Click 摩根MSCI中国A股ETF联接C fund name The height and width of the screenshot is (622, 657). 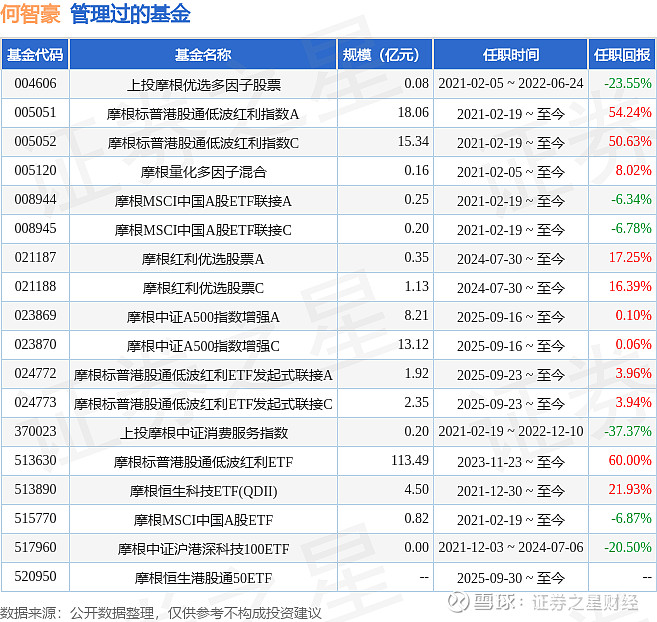tap(203, 230)
